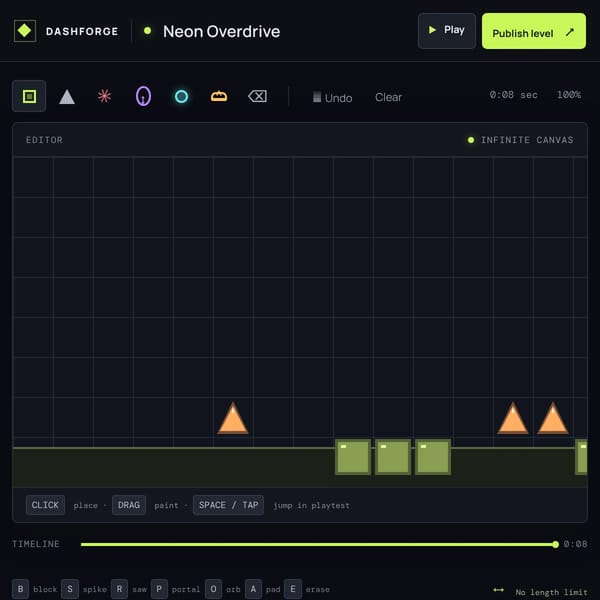Click the first green block in the row

coord(353,457)
